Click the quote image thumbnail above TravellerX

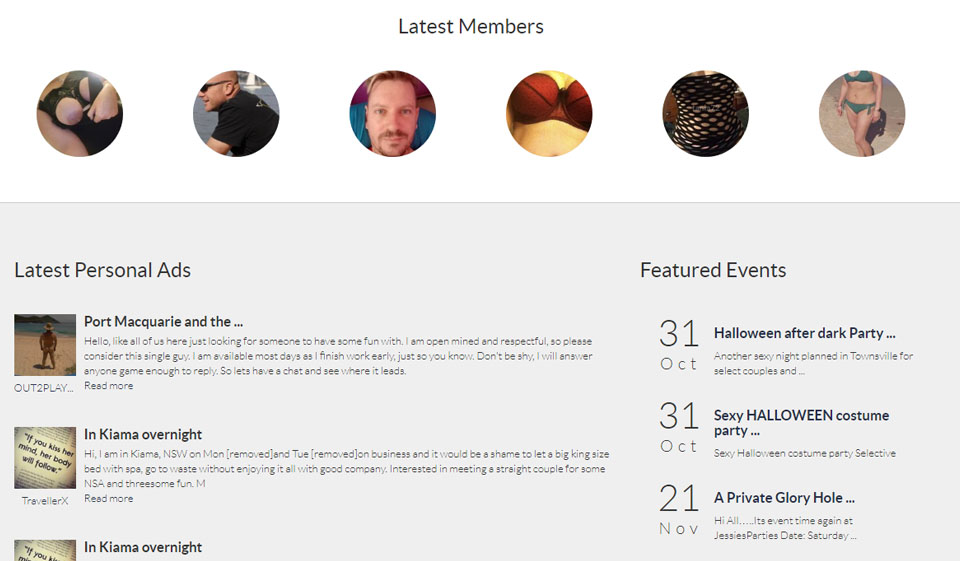[x=45, y=458]
